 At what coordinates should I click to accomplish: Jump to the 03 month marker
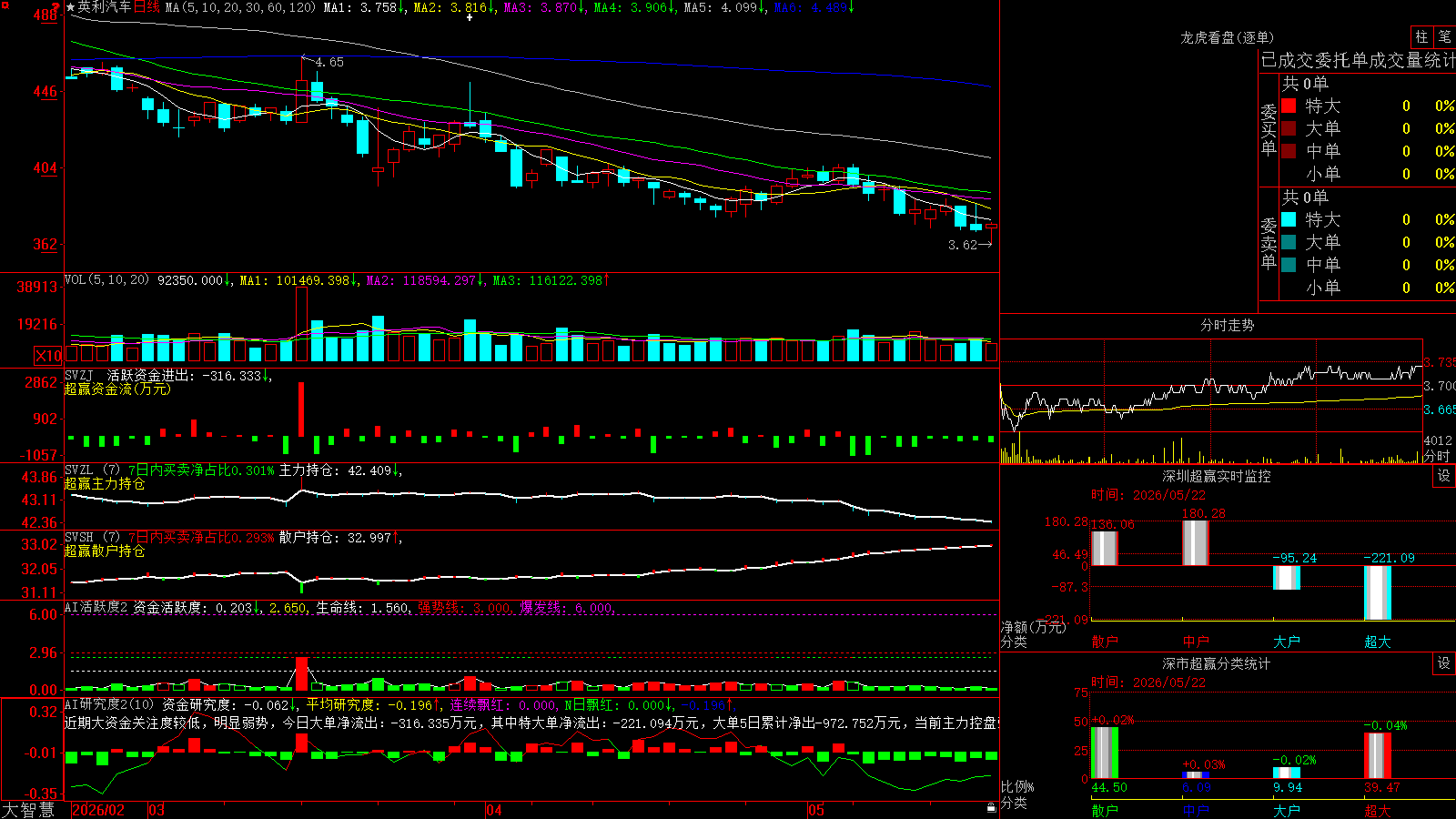pyautogui.click(x=157, y=810)
